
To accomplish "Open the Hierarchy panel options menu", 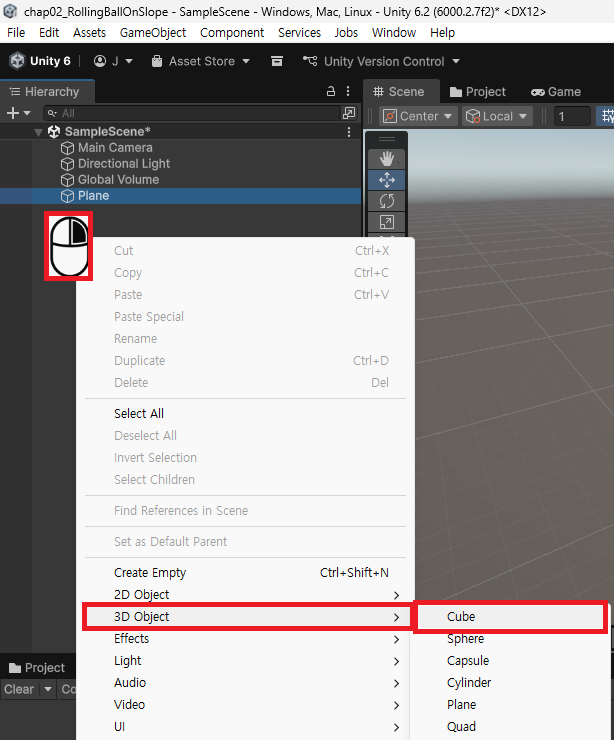I will click(x=348, y=91).
